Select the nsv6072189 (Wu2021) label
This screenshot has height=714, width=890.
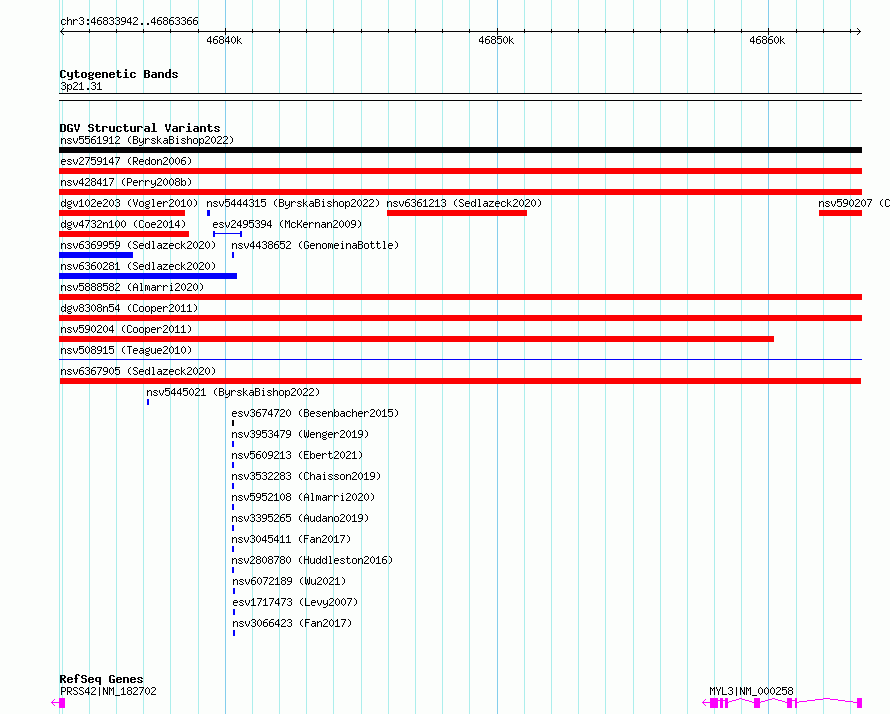tap(289, 581)
